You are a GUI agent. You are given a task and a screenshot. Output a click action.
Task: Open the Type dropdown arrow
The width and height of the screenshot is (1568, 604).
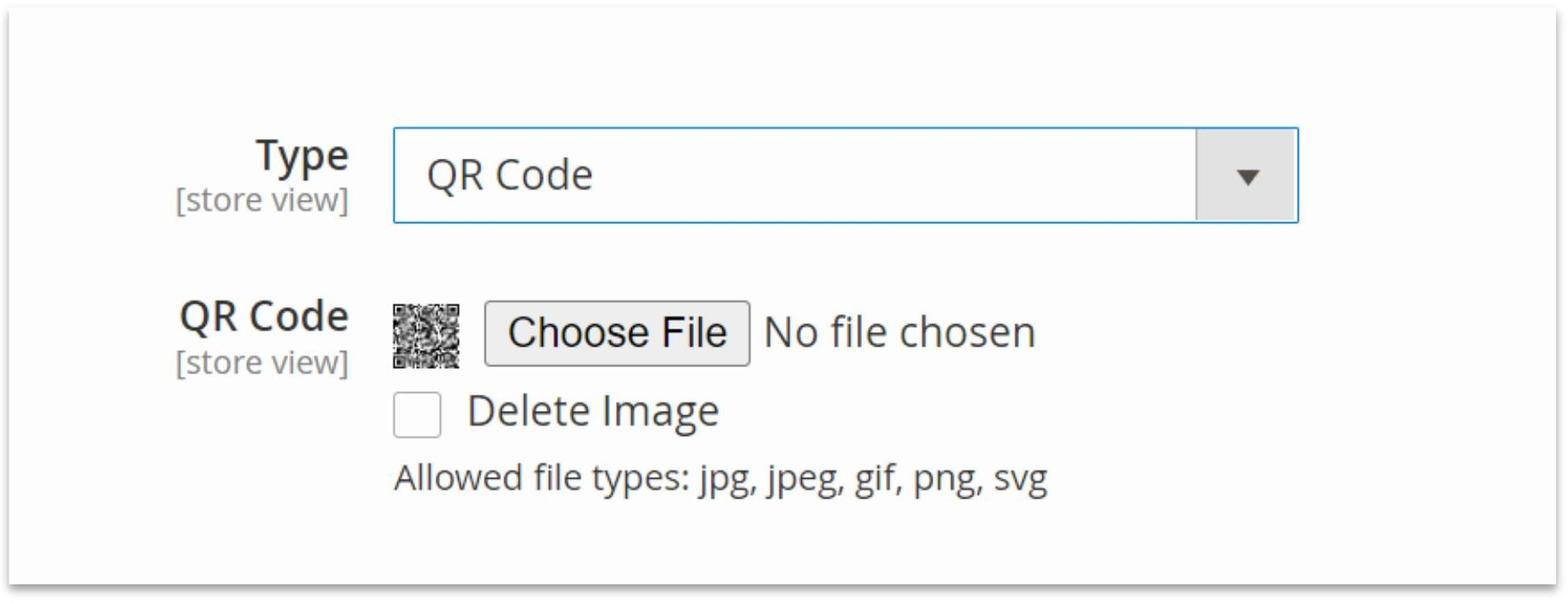pyautogui.click(x=1246, y=176)
